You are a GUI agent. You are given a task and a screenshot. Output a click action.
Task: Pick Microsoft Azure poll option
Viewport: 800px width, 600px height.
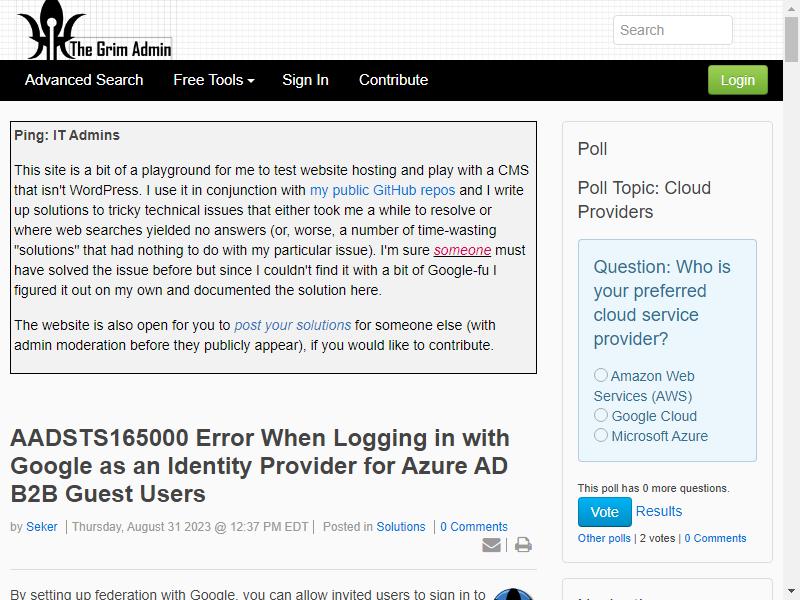tap(601, 435)
